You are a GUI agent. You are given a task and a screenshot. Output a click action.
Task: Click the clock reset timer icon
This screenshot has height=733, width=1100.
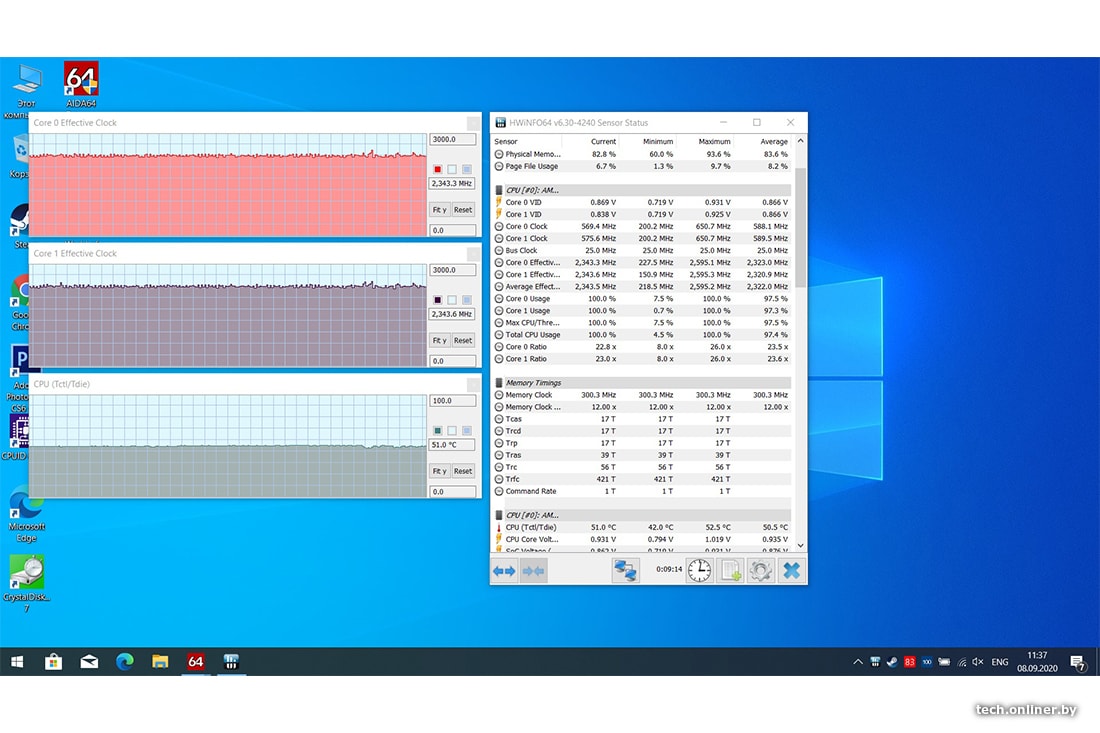pyautogui.click(x=699, y=571)
